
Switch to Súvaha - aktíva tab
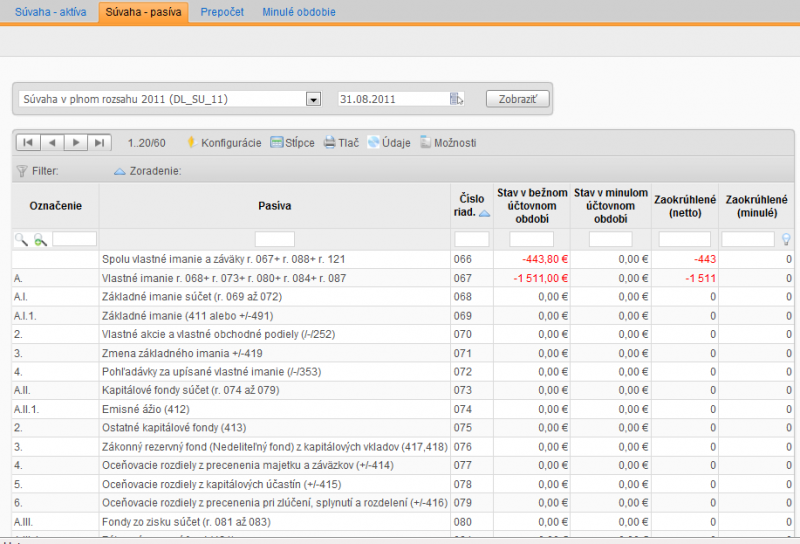point(51,12)
